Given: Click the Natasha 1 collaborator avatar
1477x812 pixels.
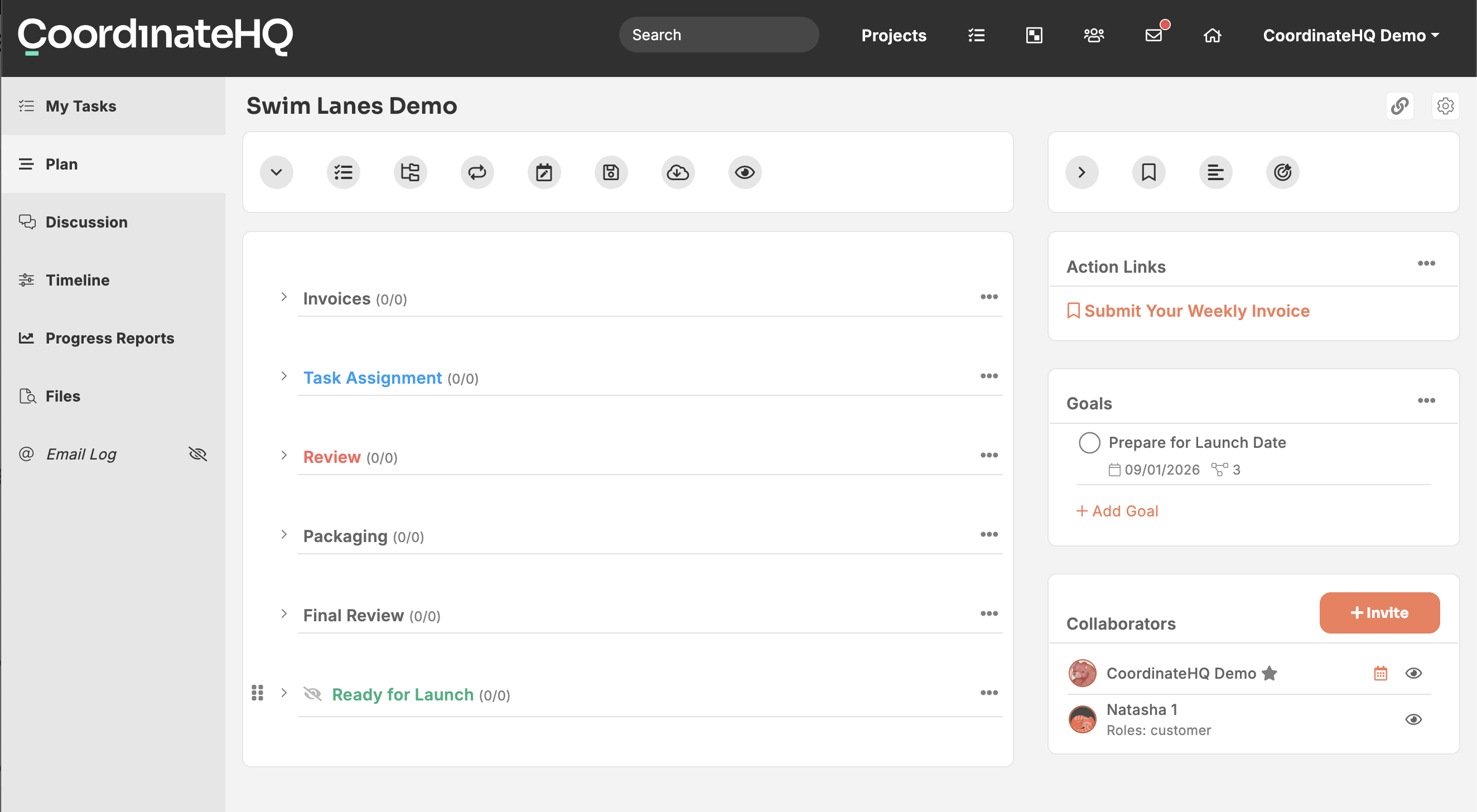Looking at the screenshot, I should point(1083,719).
